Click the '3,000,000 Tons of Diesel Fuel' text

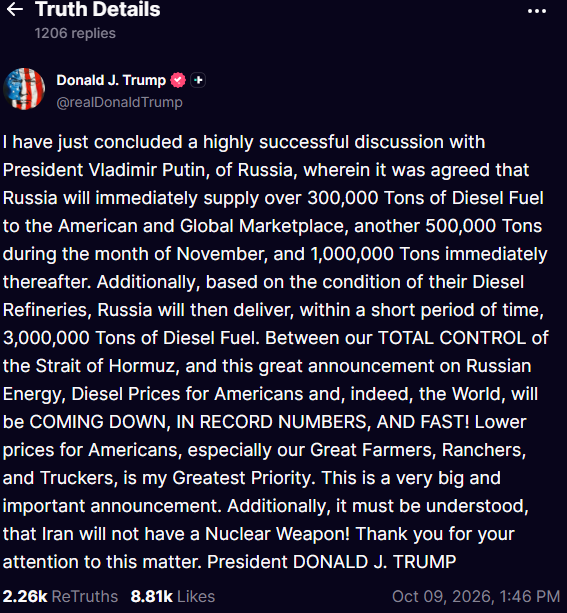point(129,338)
